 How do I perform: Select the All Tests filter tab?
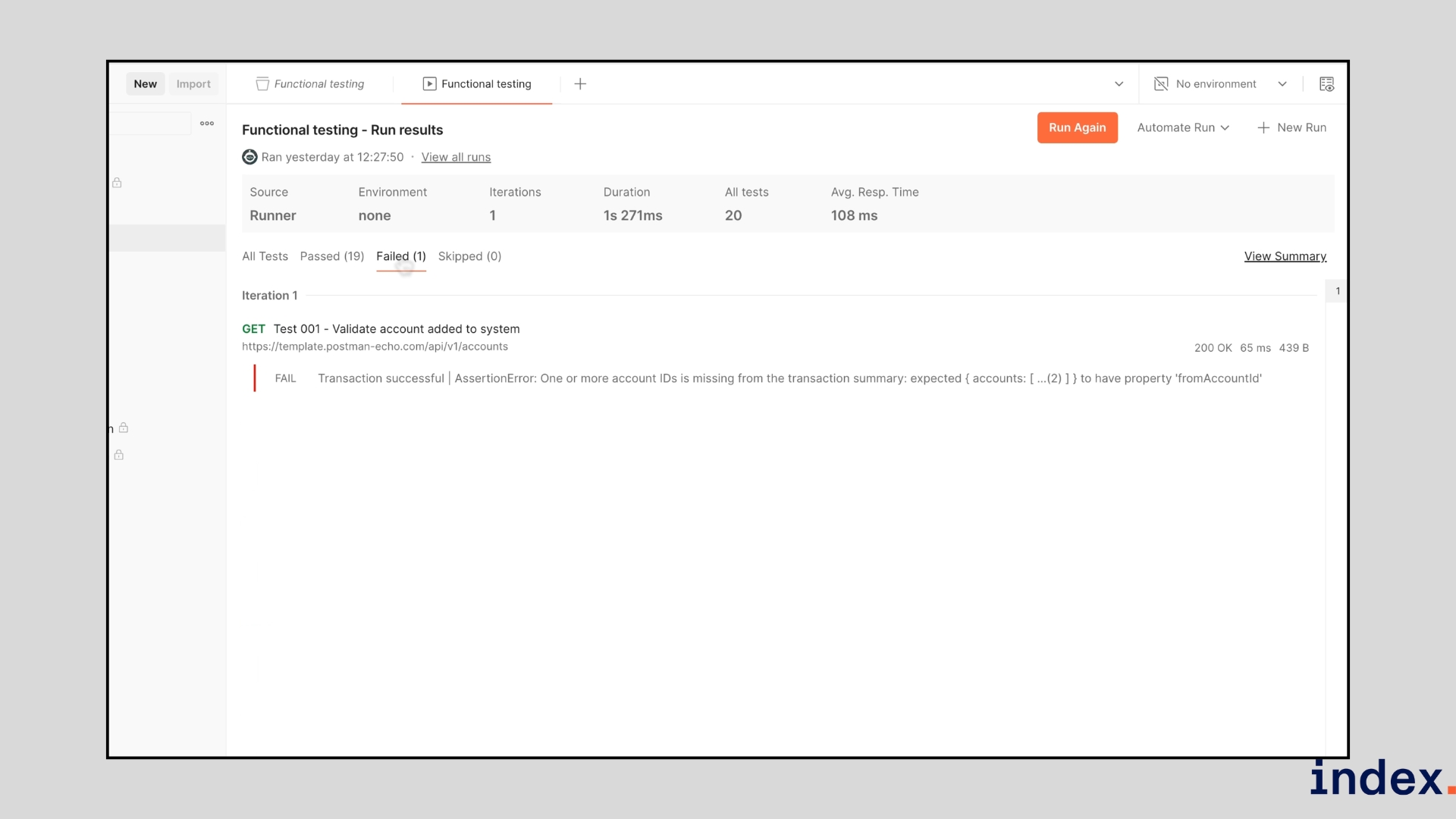pyautogui.click(x=265, y=256)
